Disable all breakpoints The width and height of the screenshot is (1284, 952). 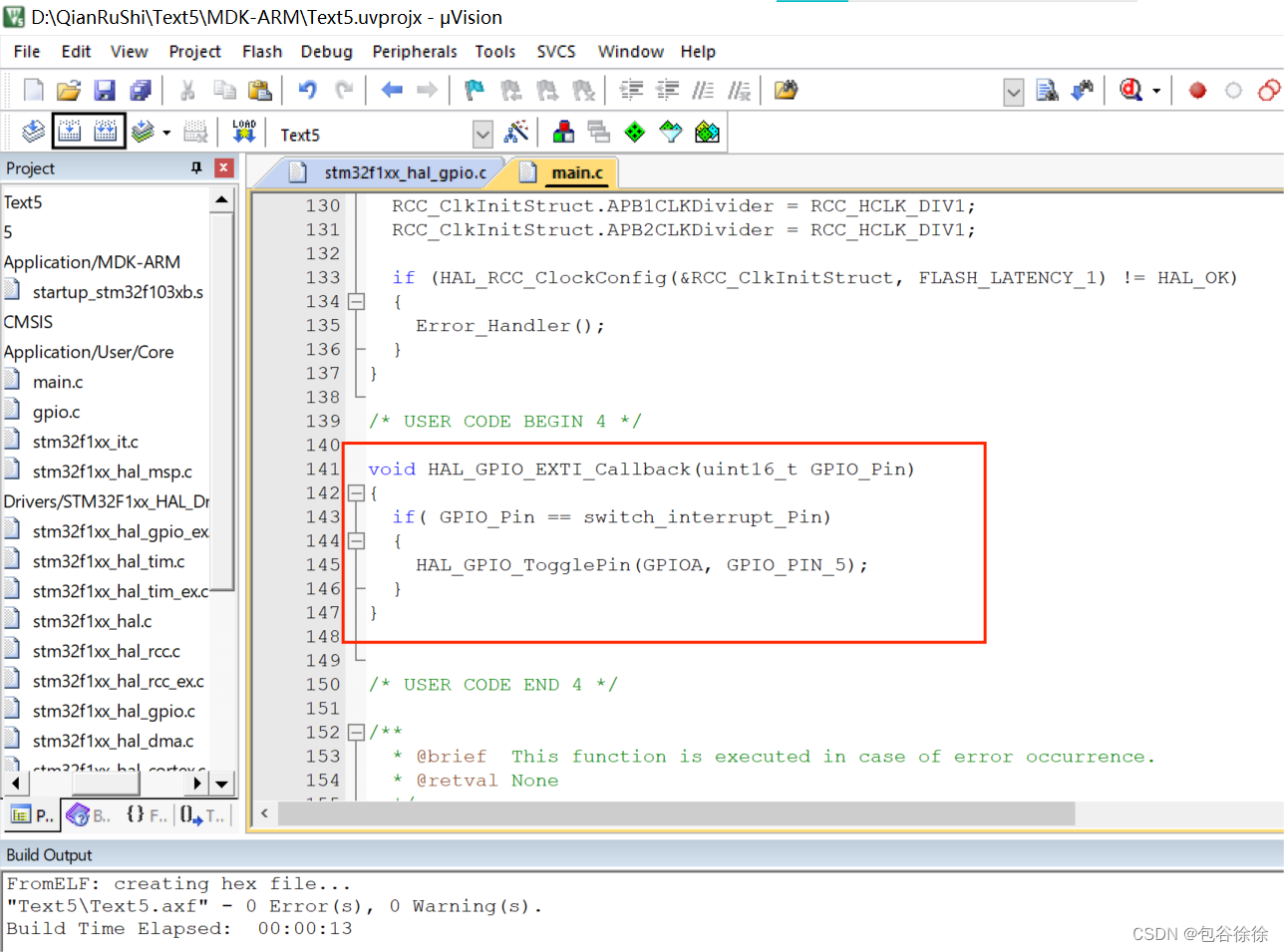click(1269, 91)
